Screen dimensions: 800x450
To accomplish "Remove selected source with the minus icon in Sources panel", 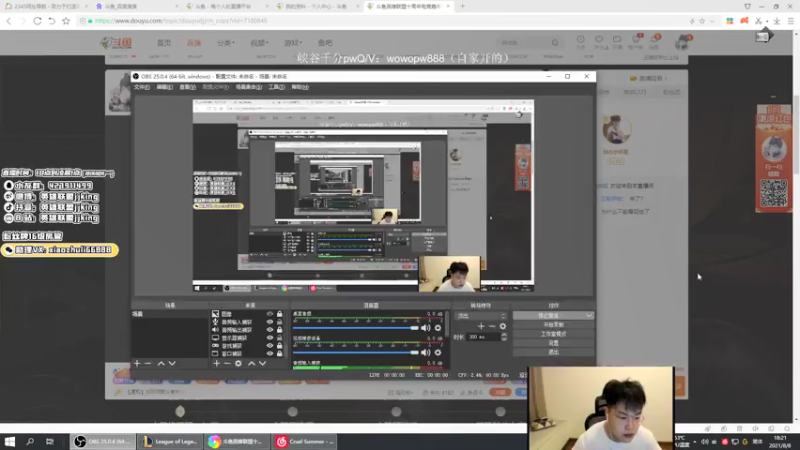I will tap(227, 363).
